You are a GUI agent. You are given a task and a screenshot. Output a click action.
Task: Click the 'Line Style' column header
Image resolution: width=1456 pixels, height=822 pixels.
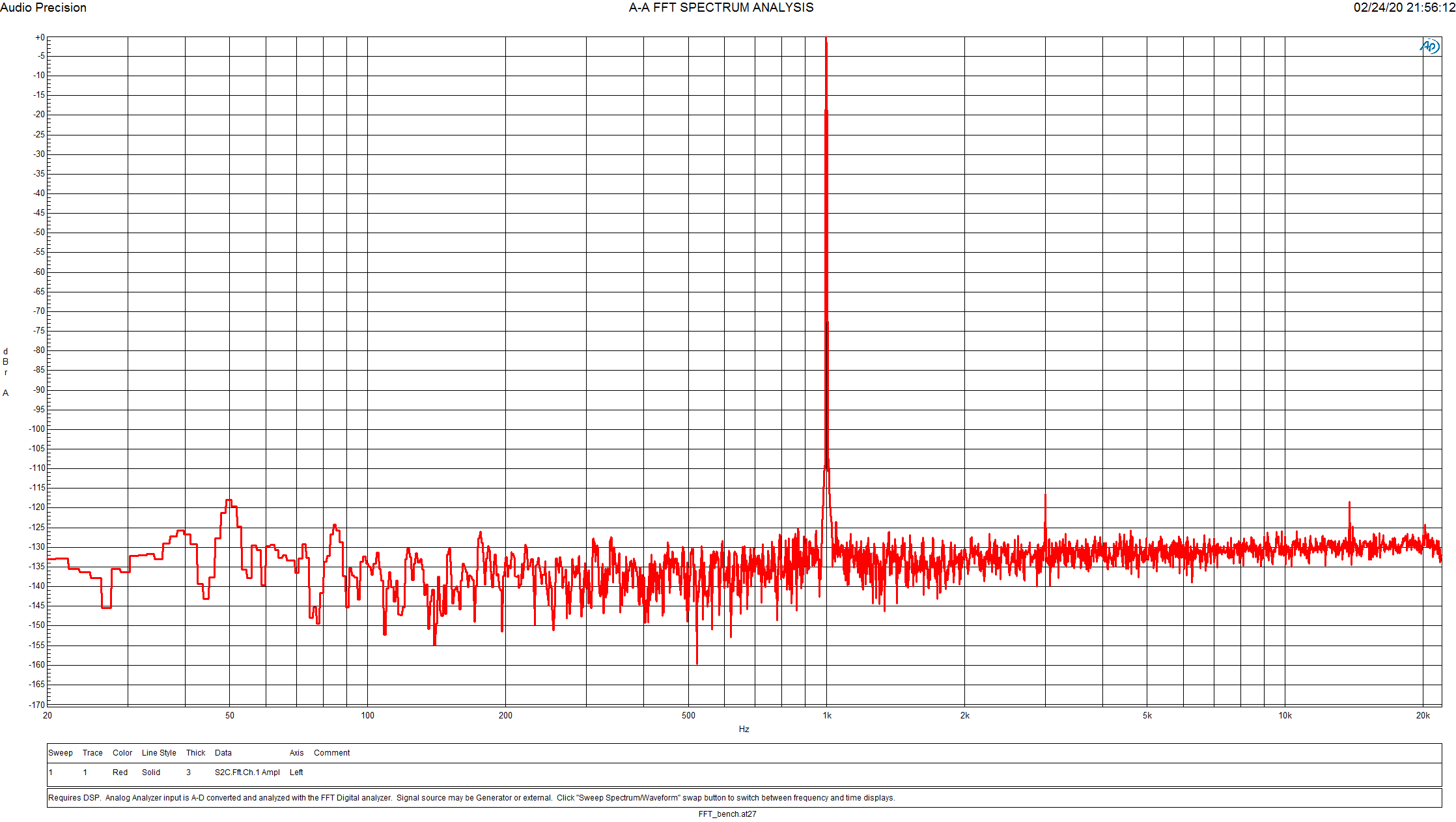tap(159, 752)
